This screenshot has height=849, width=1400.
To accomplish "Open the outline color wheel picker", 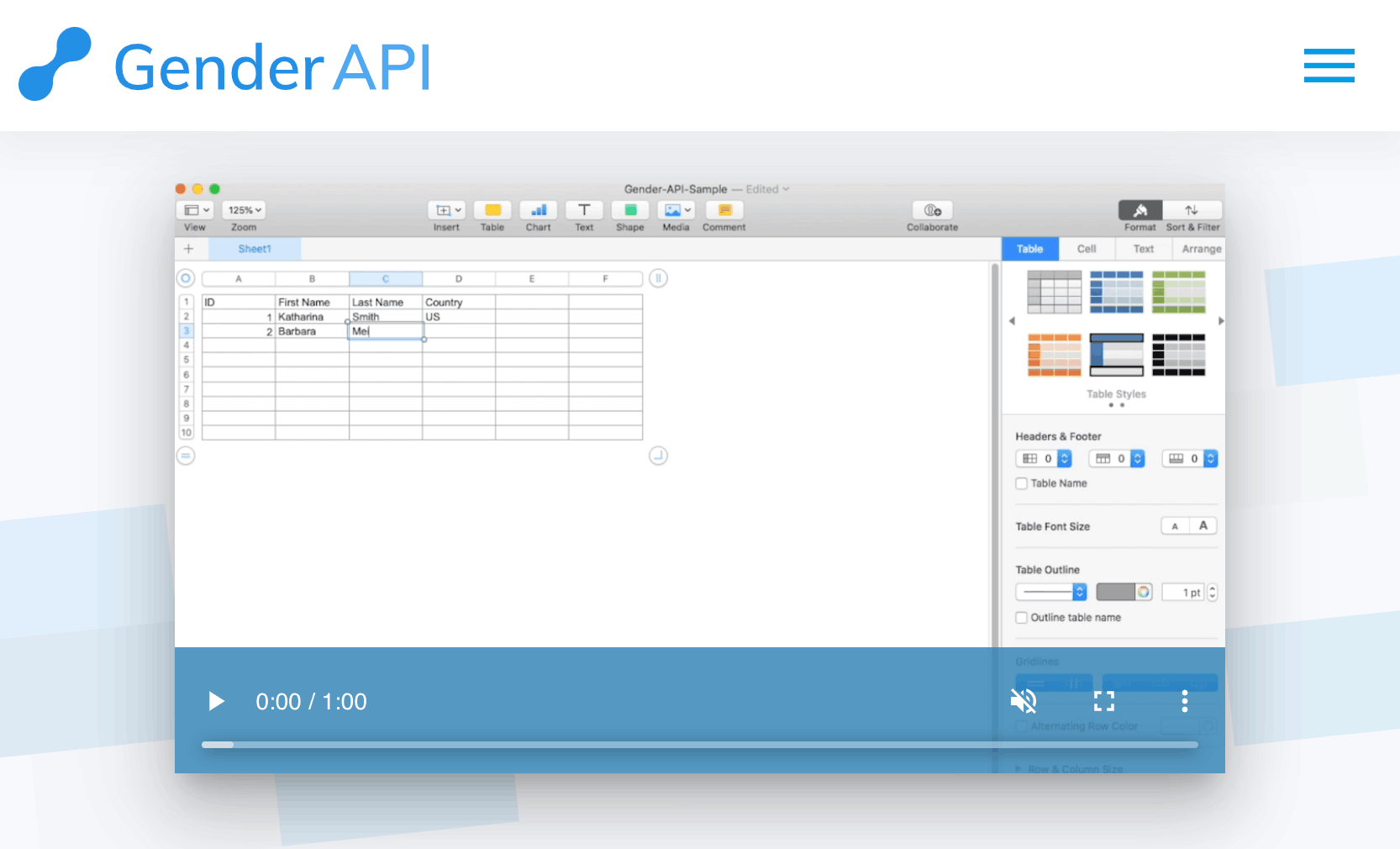I will point(1144,593).
